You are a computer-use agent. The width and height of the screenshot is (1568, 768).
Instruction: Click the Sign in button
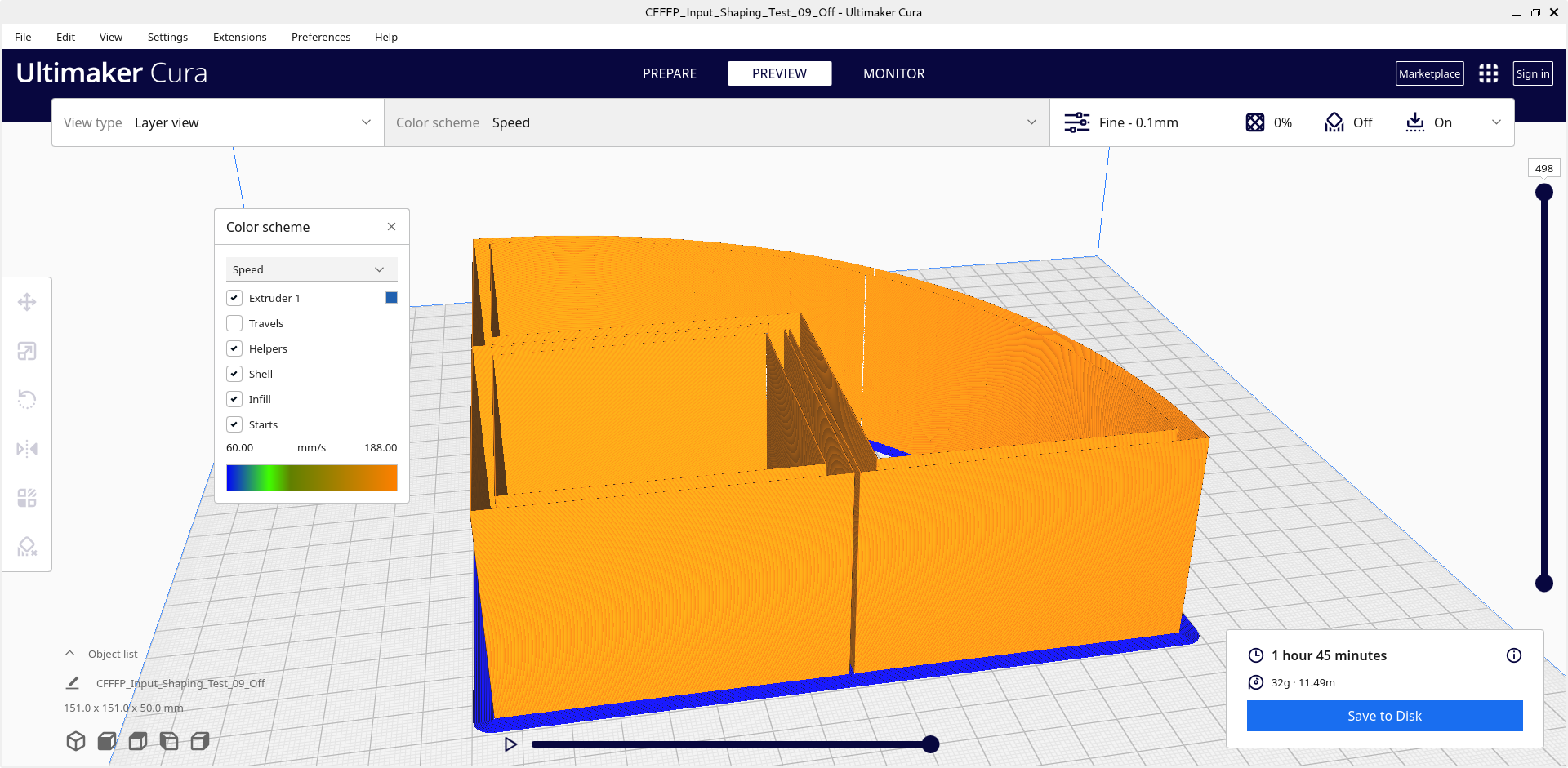tap(1532, 73)
